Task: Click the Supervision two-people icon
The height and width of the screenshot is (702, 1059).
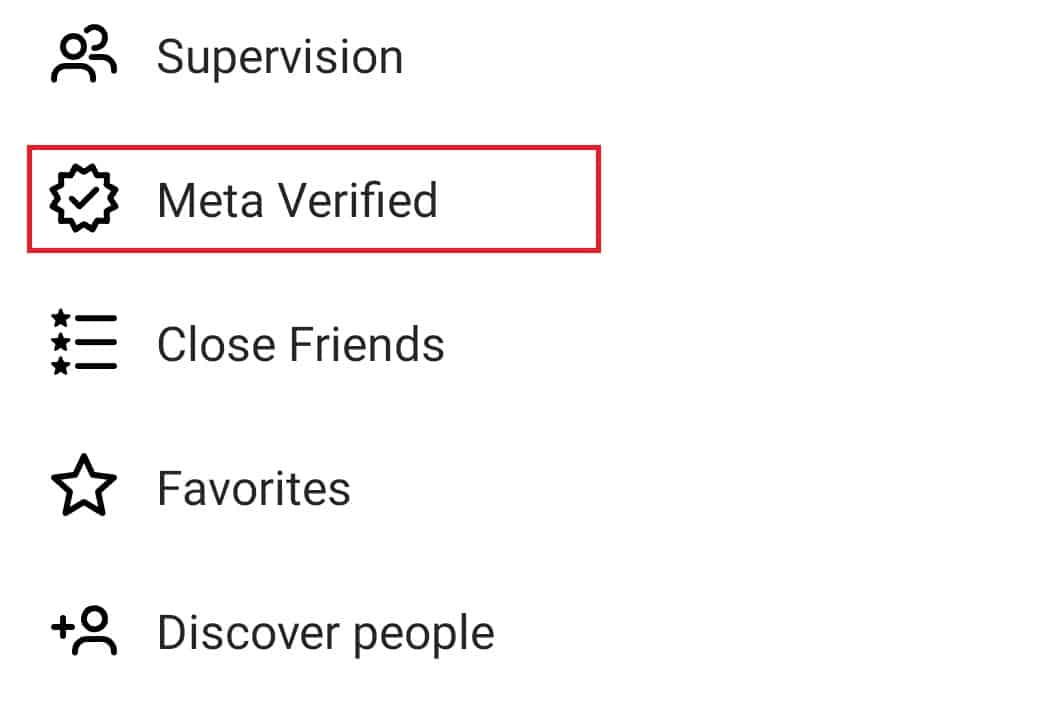Action: (x=84, y=57)
